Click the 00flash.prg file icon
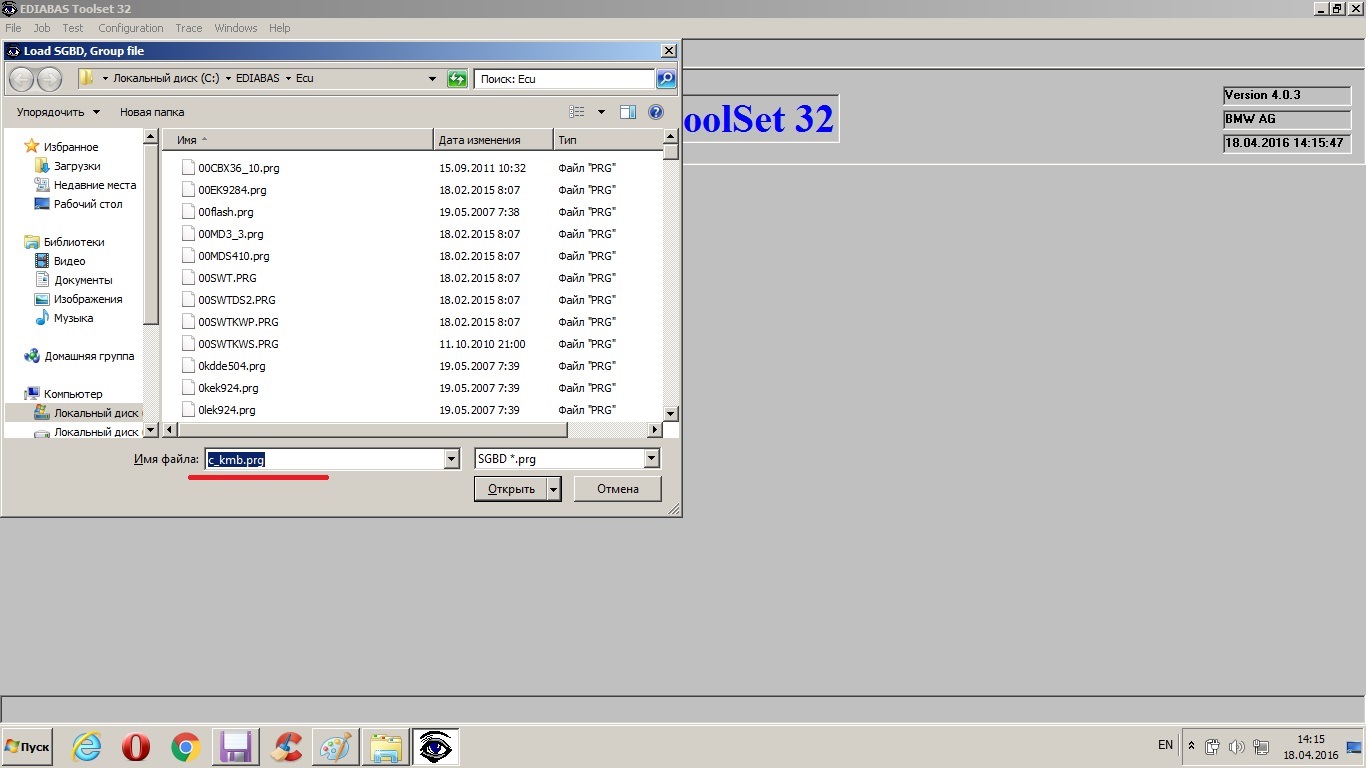1366x768 pixels. [x=189, y=212]
